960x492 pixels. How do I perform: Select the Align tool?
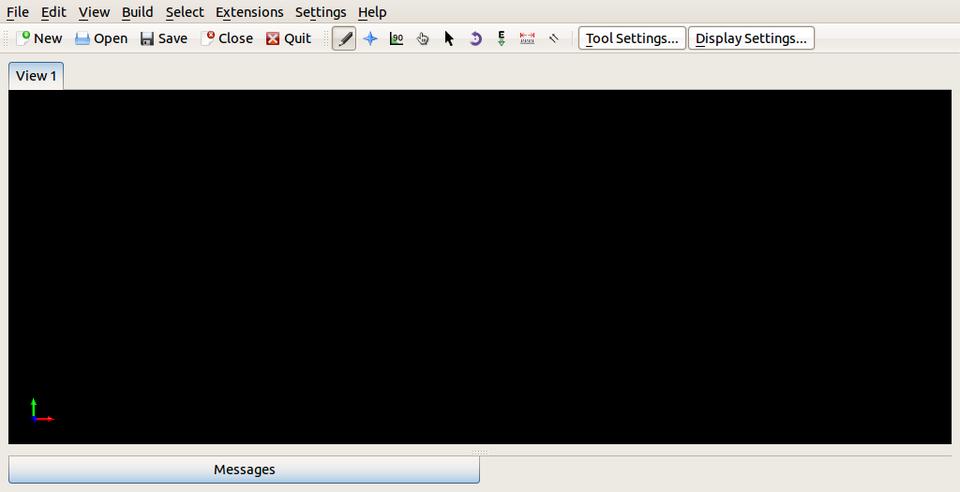553,39
